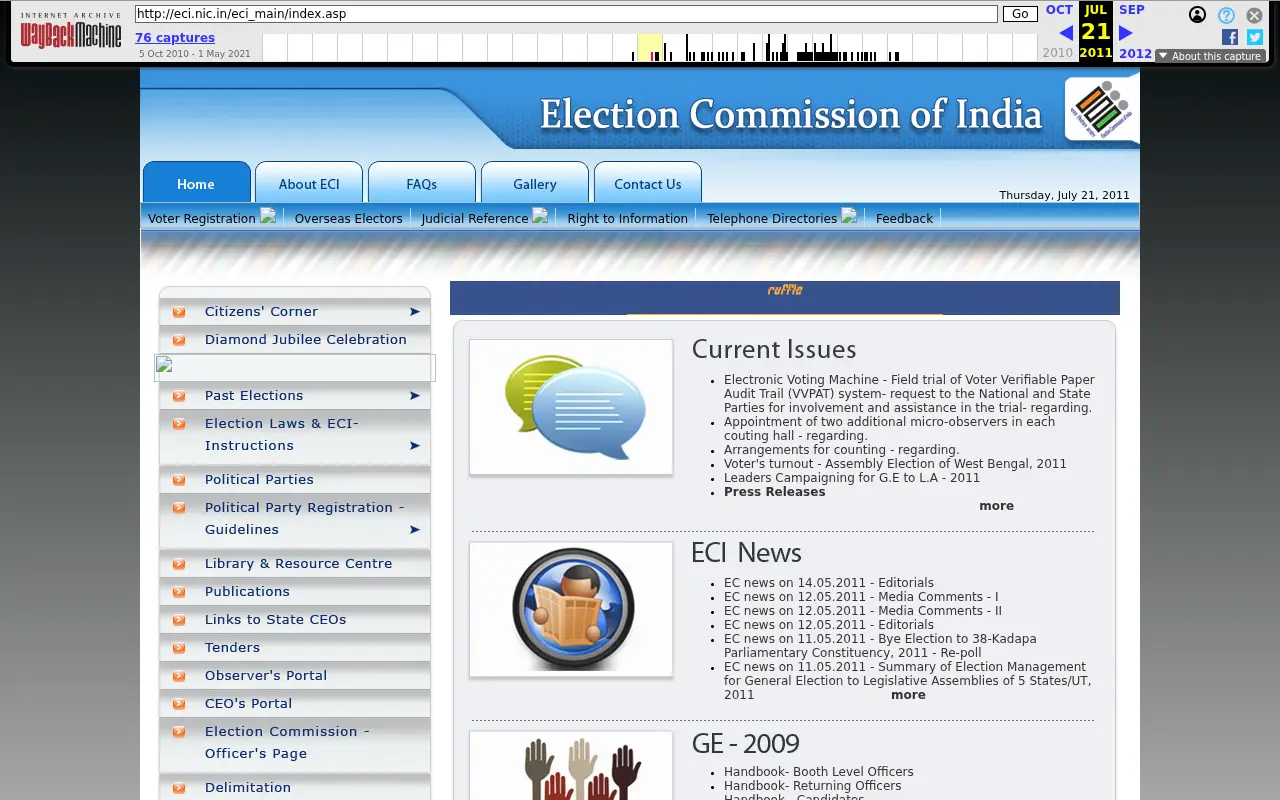Expand Political Party Registration Guidelines arrow

click(x=414, y=530)
